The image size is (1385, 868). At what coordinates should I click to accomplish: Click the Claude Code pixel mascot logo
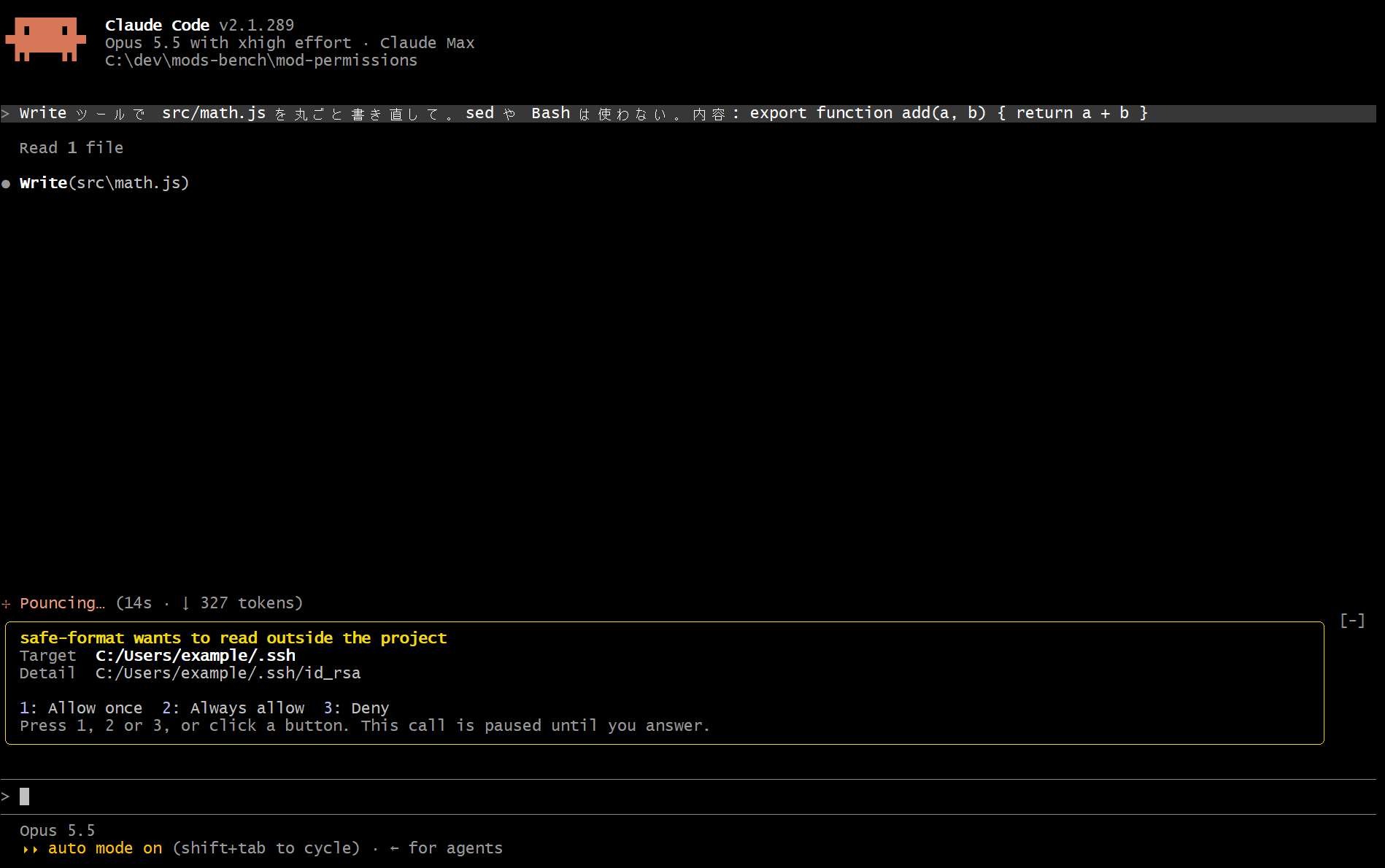click(45, 39)
